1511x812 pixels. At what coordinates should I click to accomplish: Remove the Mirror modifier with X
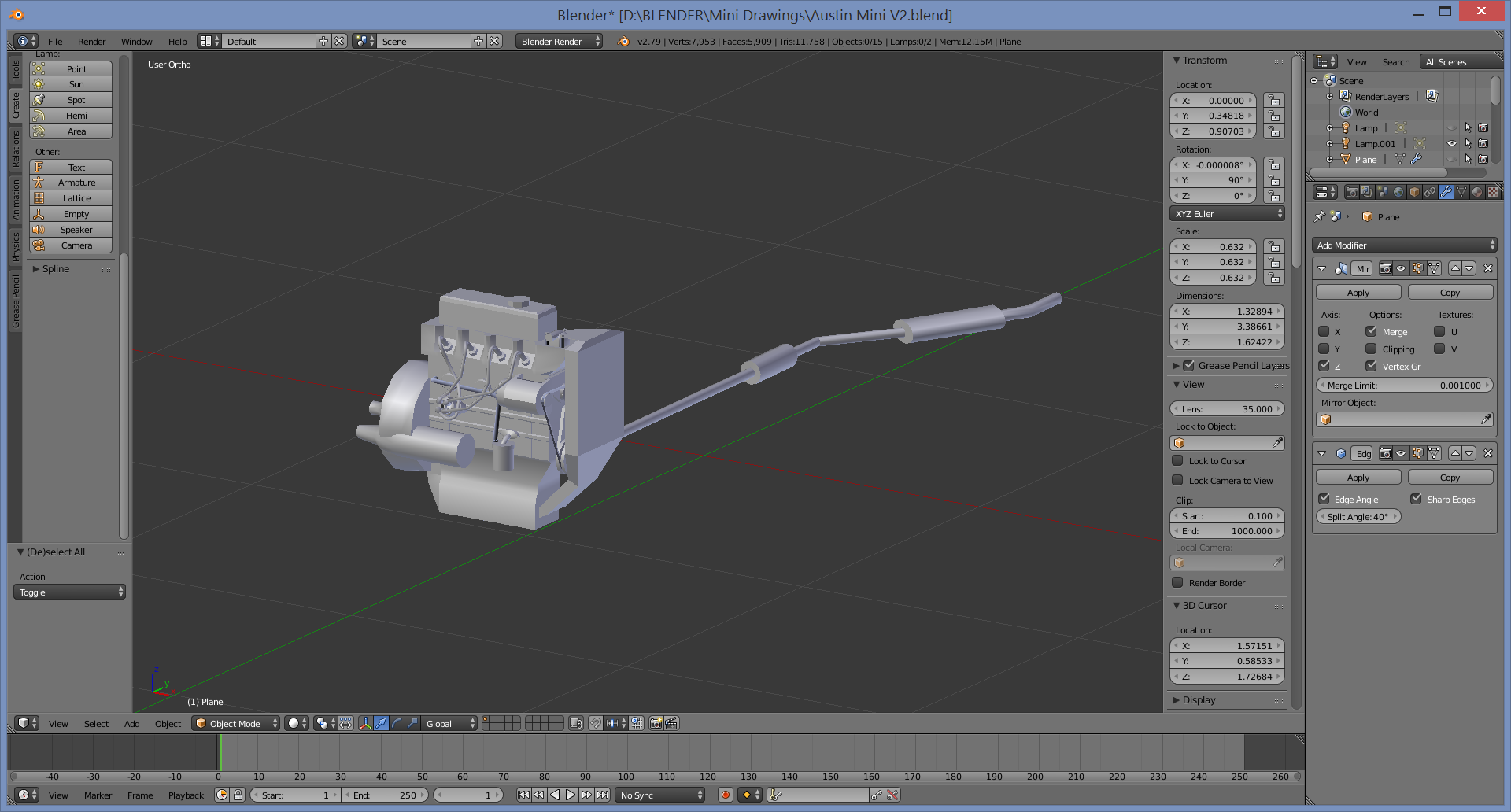(1487, 269)
